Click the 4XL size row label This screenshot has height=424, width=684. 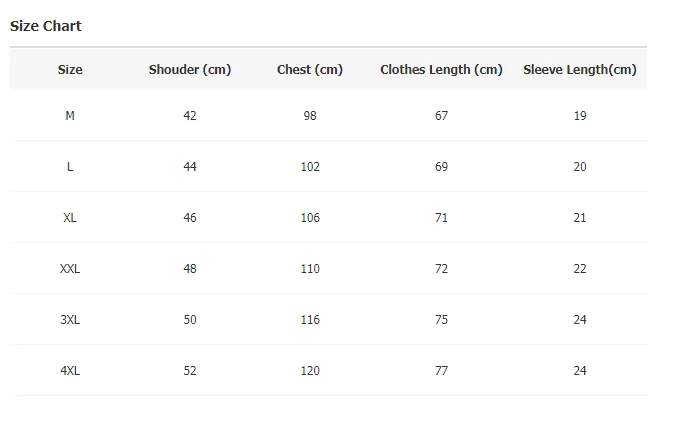coord(70,371)
